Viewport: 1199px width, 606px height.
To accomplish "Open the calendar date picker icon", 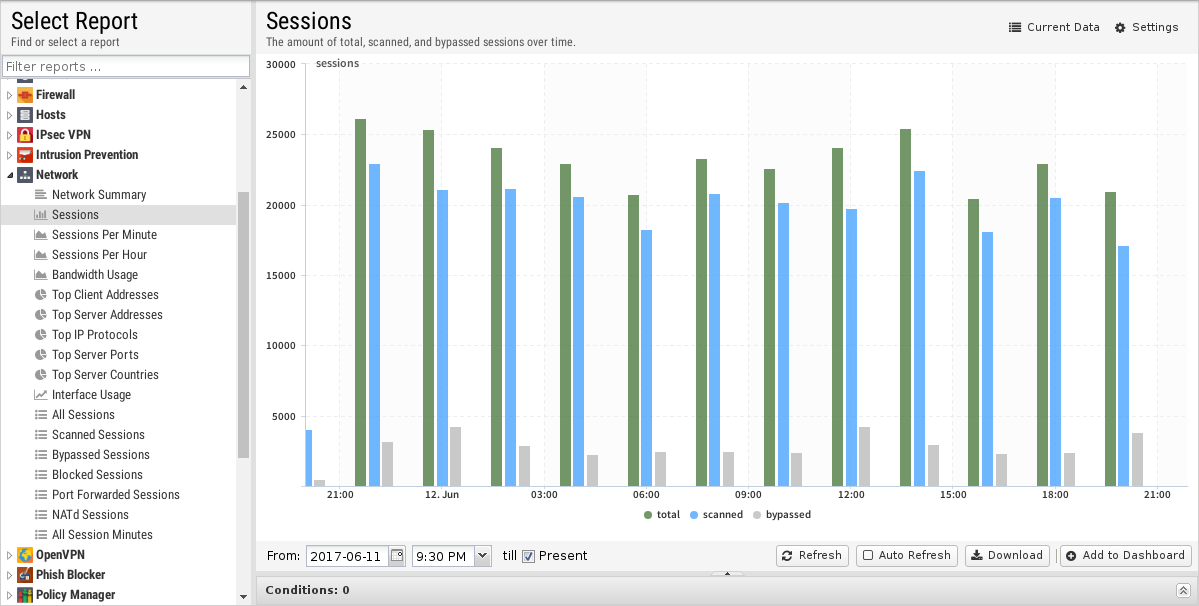I will [397, 556].
